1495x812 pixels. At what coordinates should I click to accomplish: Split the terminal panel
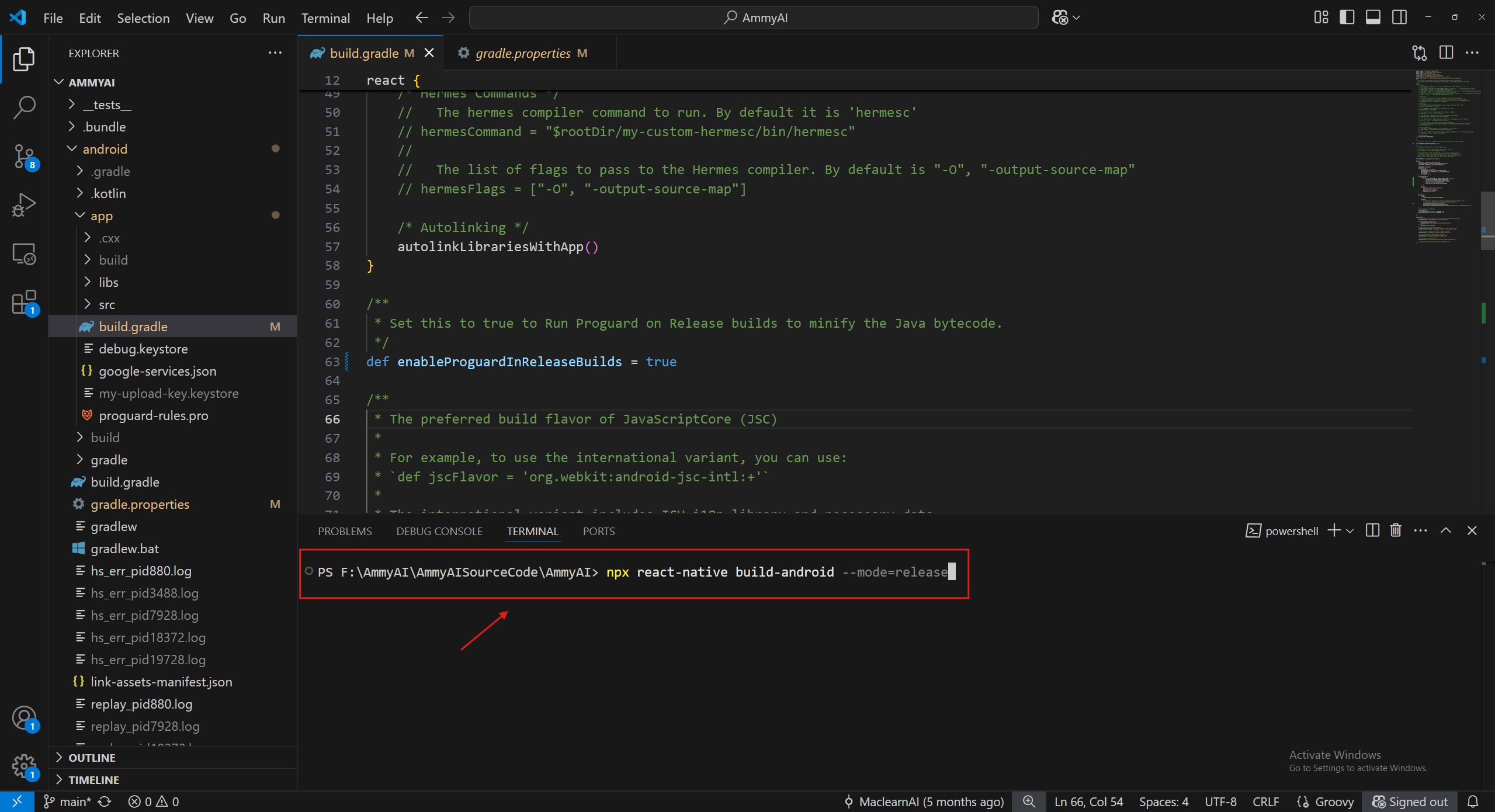[x=1372, y=530]
